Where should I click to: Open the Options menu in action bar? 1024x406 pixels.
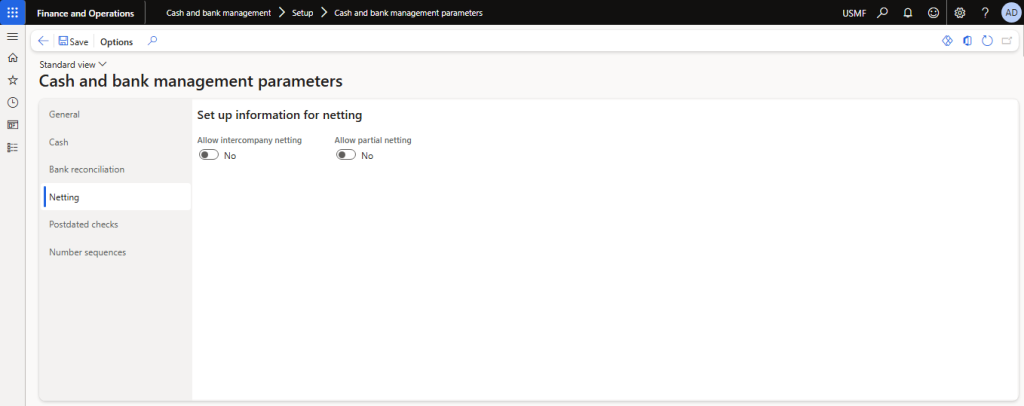(116, 42)
